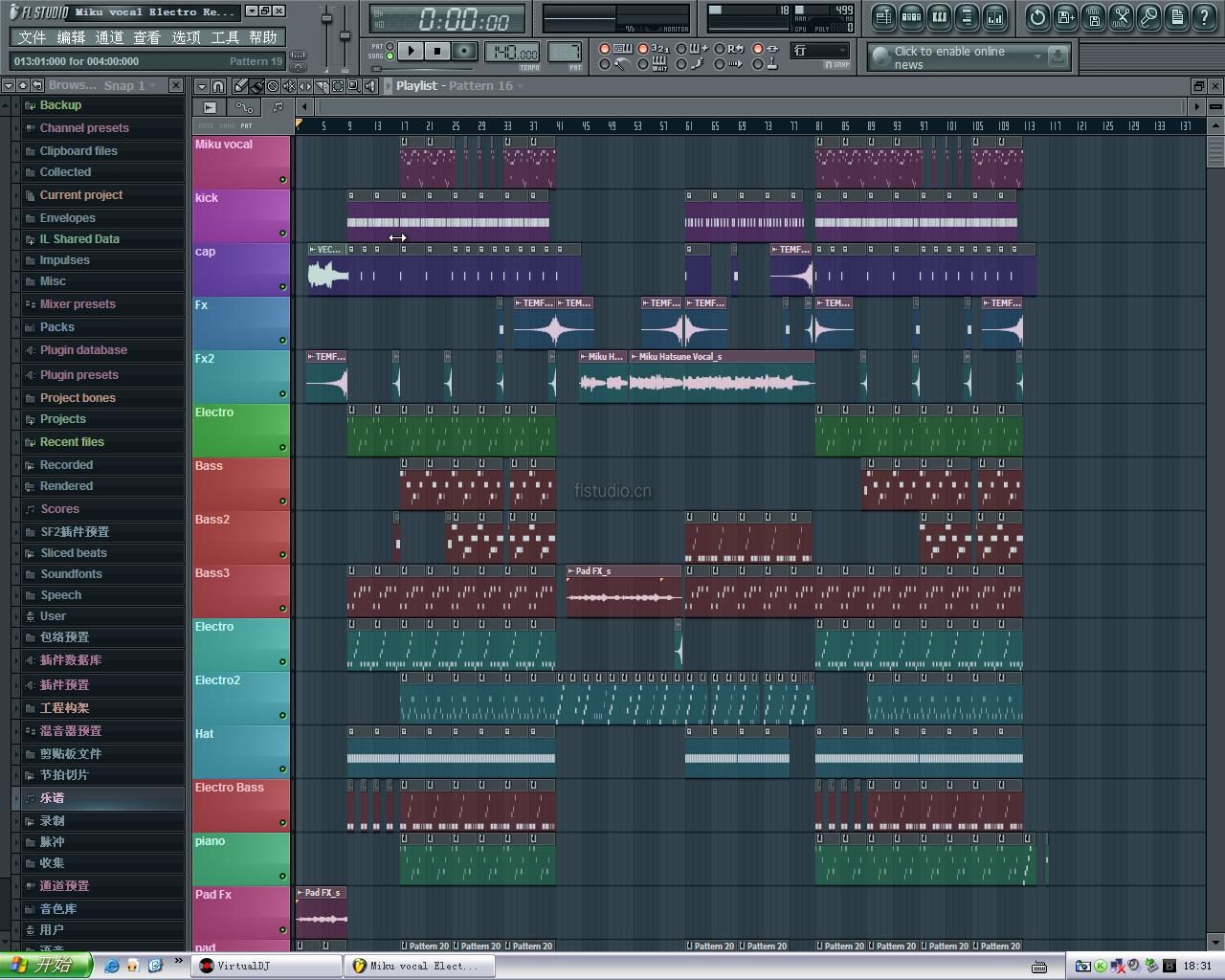Switch to Pattern mode with PAT button
Viewport: 1225px width, 980px height.
(x=390, y=46)
